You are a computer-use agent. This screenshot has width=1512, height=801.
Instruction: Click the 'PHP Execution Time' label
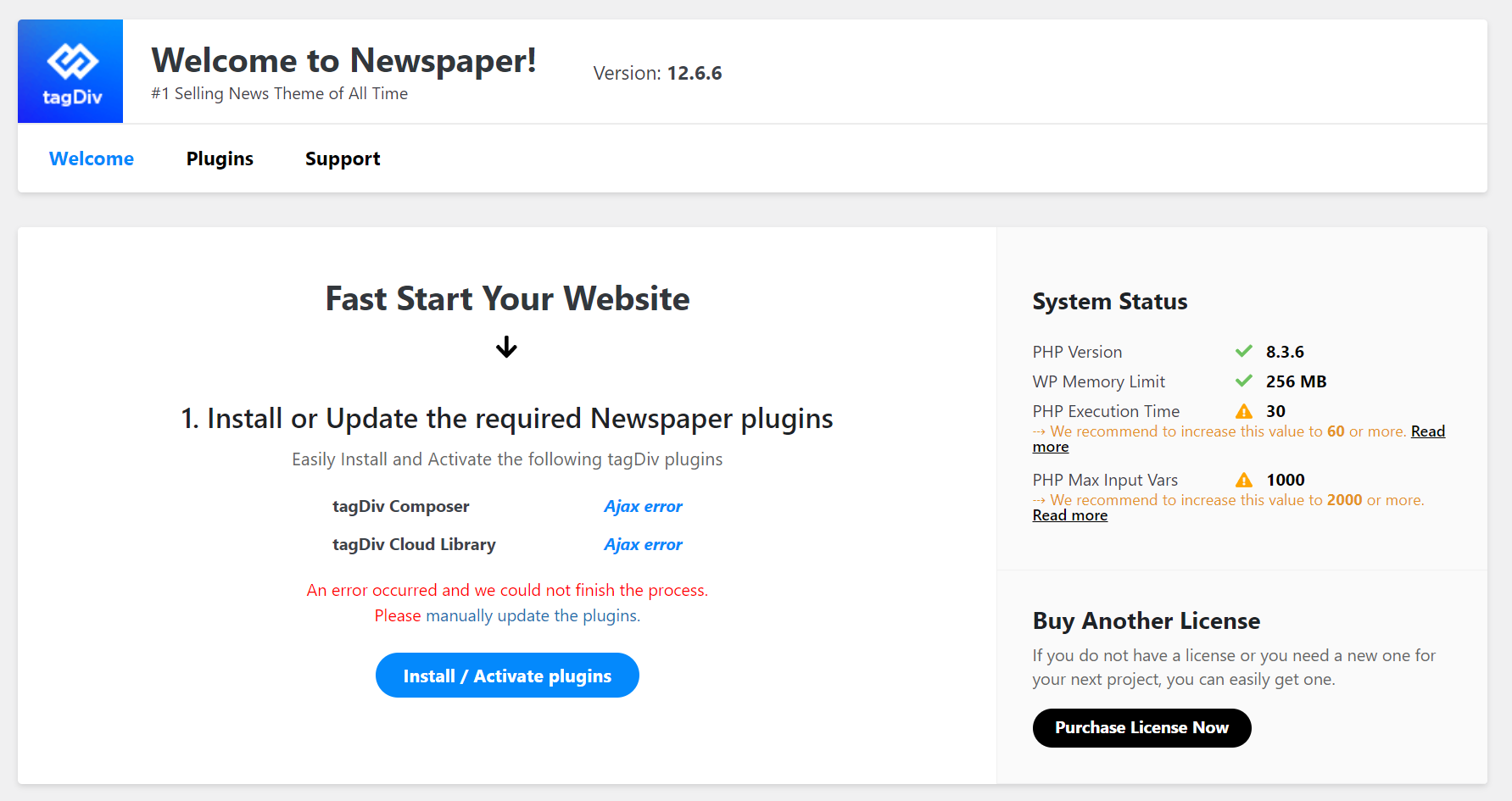(x=1106, y=411)
